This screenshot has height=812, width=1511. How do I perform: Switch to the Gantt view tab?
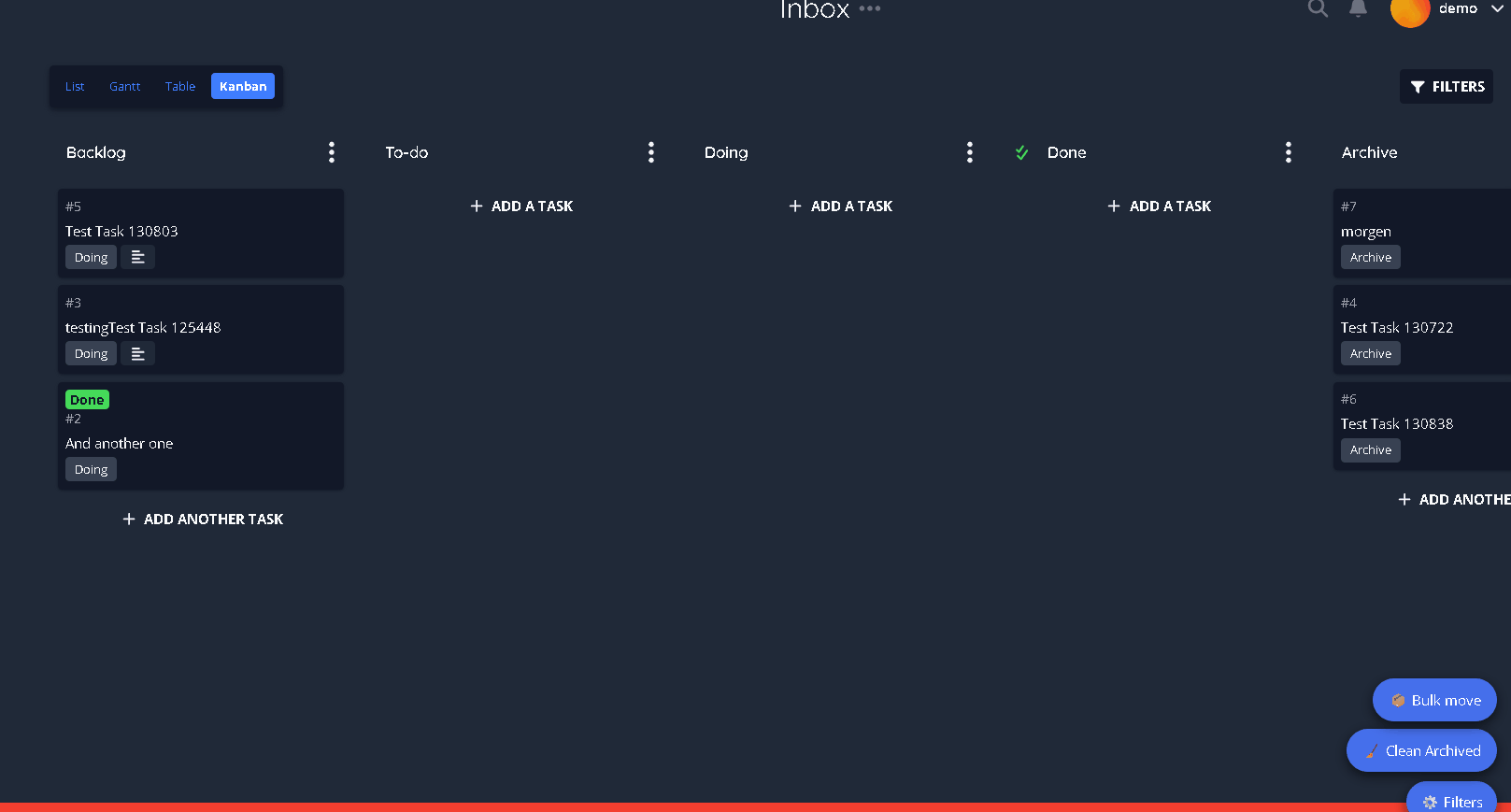point(124,86)
